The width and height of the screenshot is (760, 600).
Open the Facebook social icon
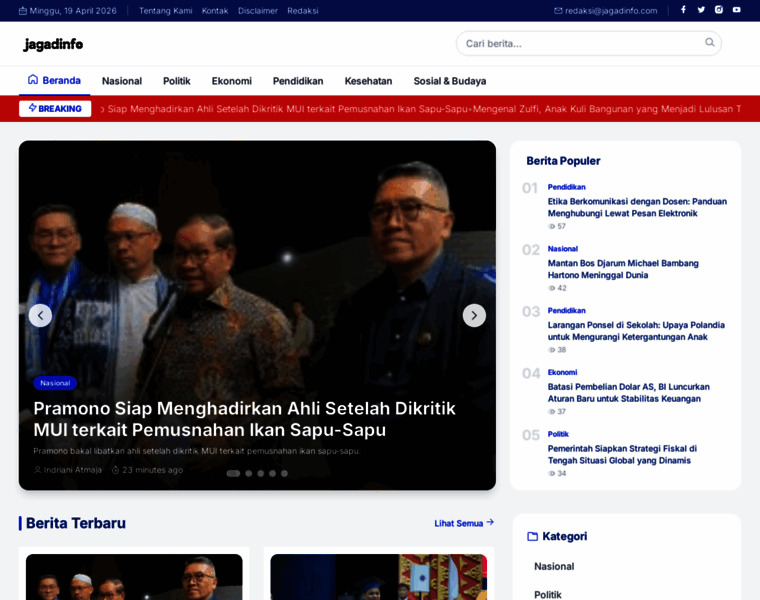[x=683, y=10]
